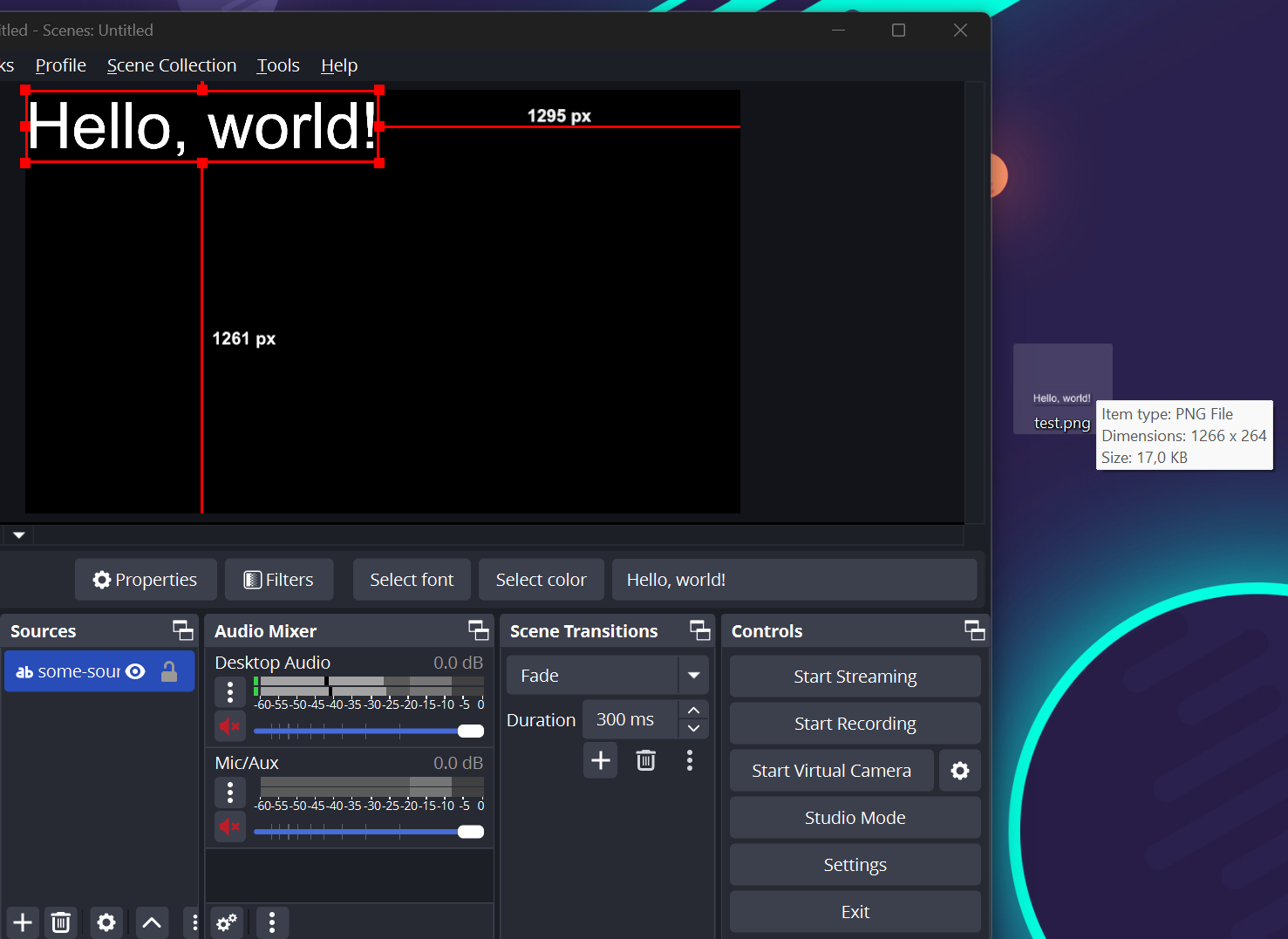Open source Properties
Image resolution: width=1288 pixels, height=939 pixels.
point(146,580)
